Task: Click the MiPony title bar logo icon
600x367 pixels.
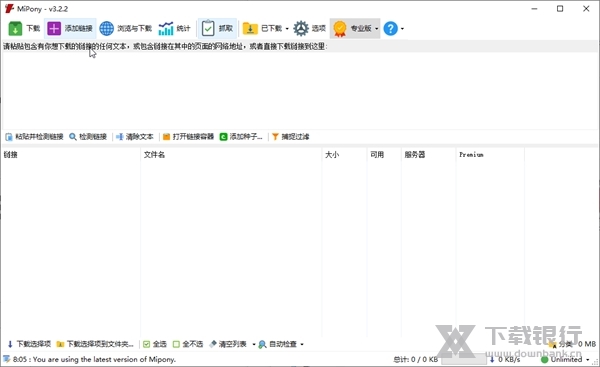Action: click(x=9, y=8)
